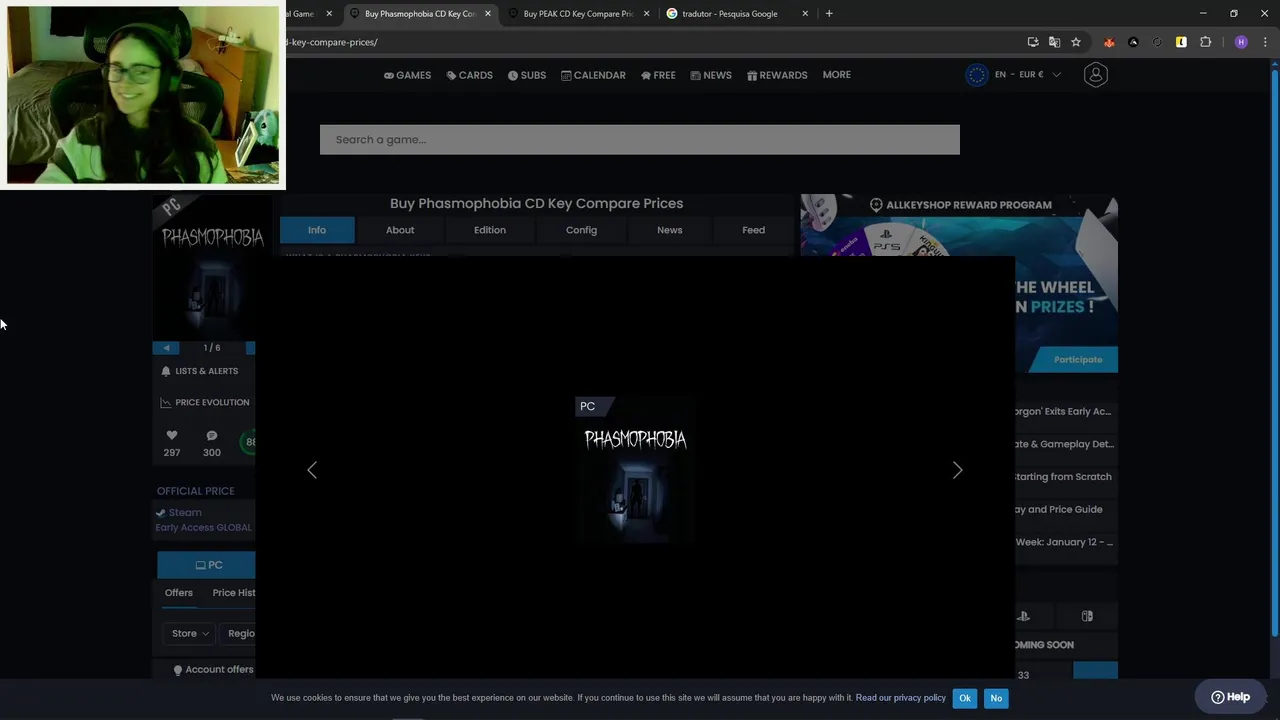Image resolution: width=1280 pixels, height=720 pixels.
Task: Switch to the Edition tab
Action: point(490,230)
